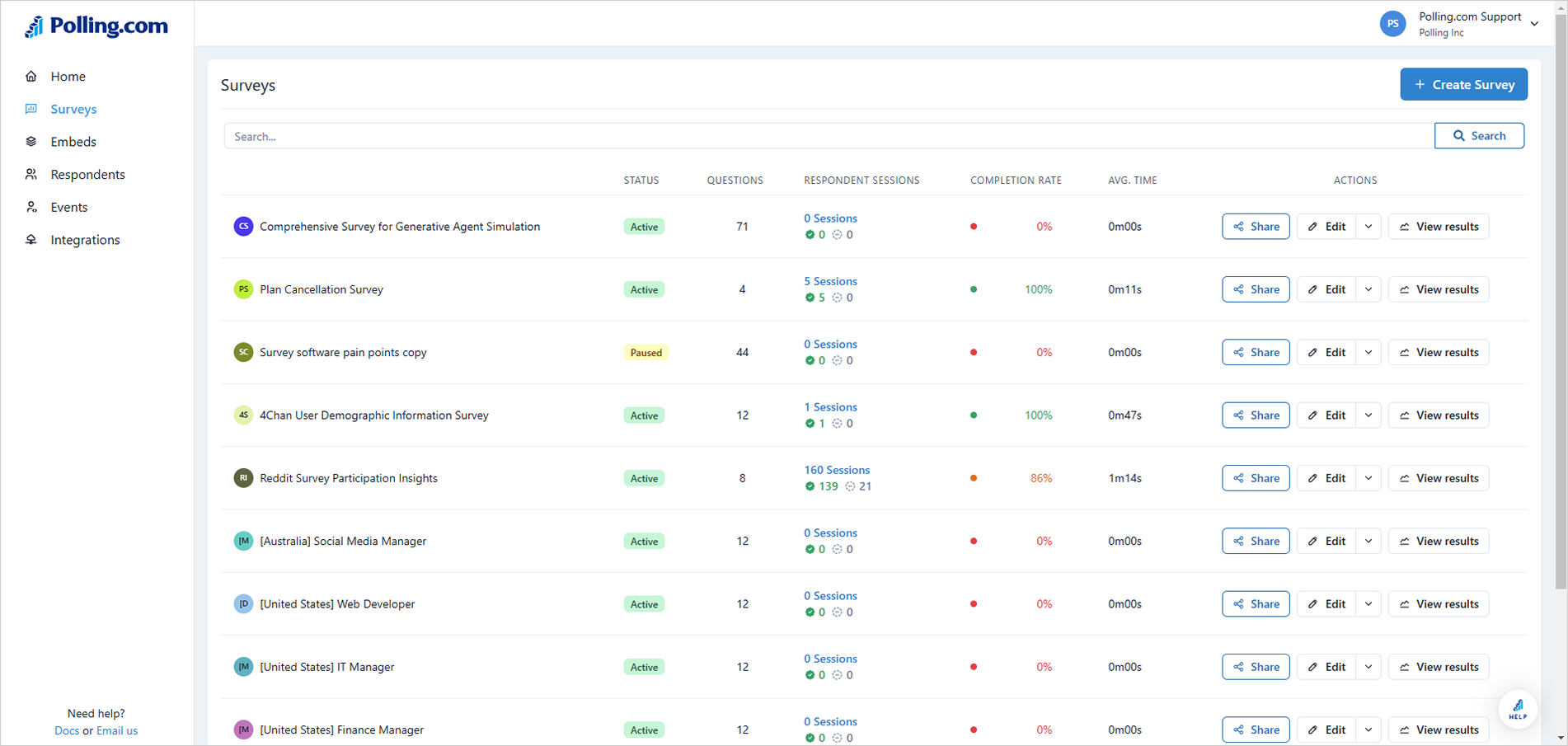Image resolution: width=1568 pixels, height=746 pixels.
Task: Edit the 4Chan User Demographic survey
Action: click(x=1326, y=415)
